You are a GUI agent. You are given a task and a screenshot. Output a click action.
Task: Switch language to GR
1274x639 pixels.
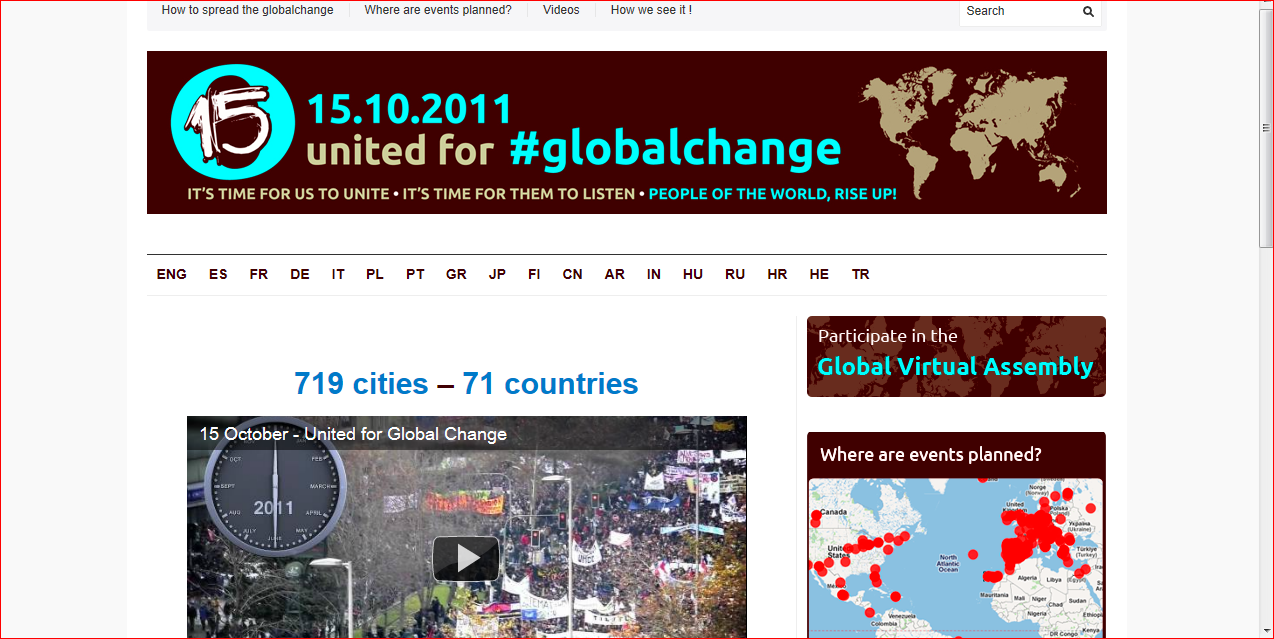point(456,274)
